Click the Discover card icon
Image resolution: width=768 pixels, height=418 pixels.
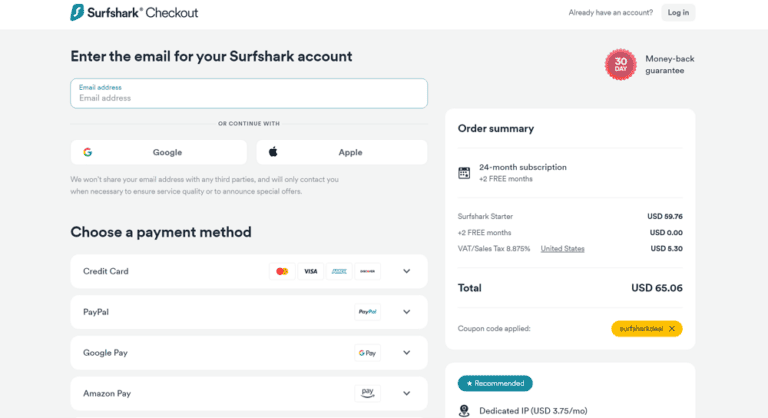(x=367, y=271)
